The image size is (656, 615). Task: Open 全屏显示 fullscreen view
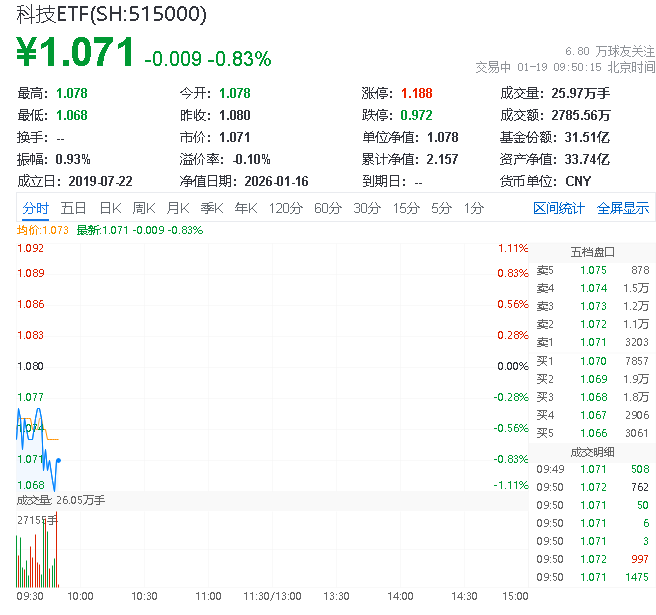point(623,208)
